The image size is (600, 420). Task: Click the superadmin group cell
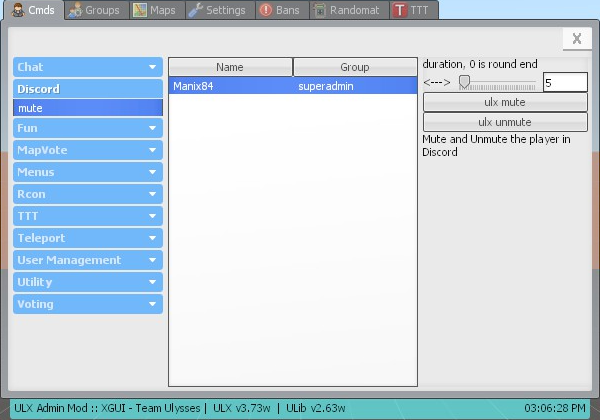pos(326,86)
